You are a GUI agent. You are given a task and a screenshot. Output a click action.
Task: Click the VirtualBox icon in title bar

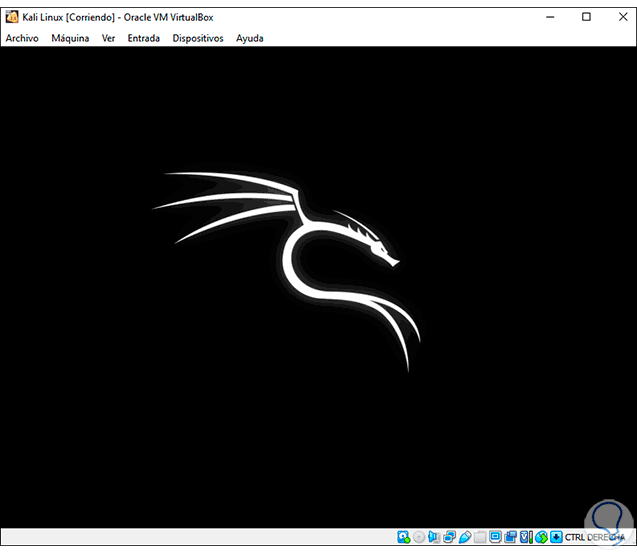pyautogui.click(x=12, y=17)
